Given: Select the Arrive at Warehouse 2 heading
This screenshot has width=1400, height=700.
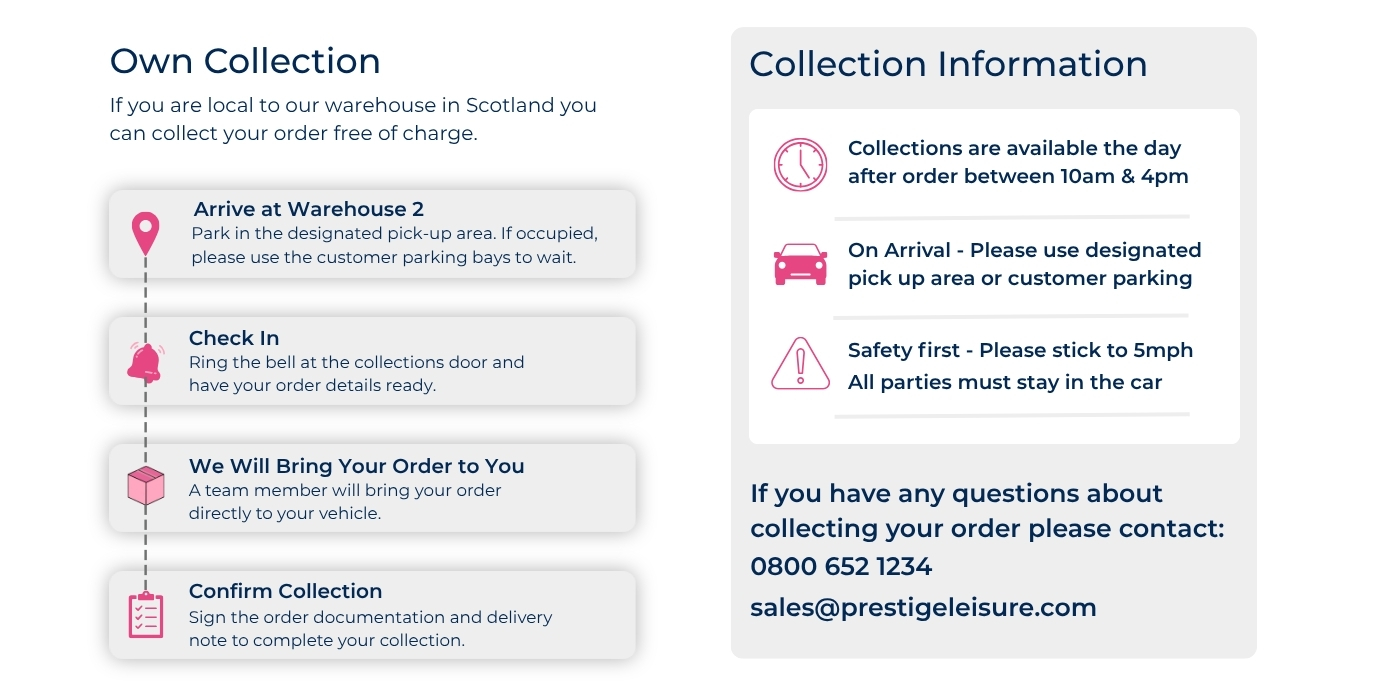Looking at the screenshot, I should [309, 209].
